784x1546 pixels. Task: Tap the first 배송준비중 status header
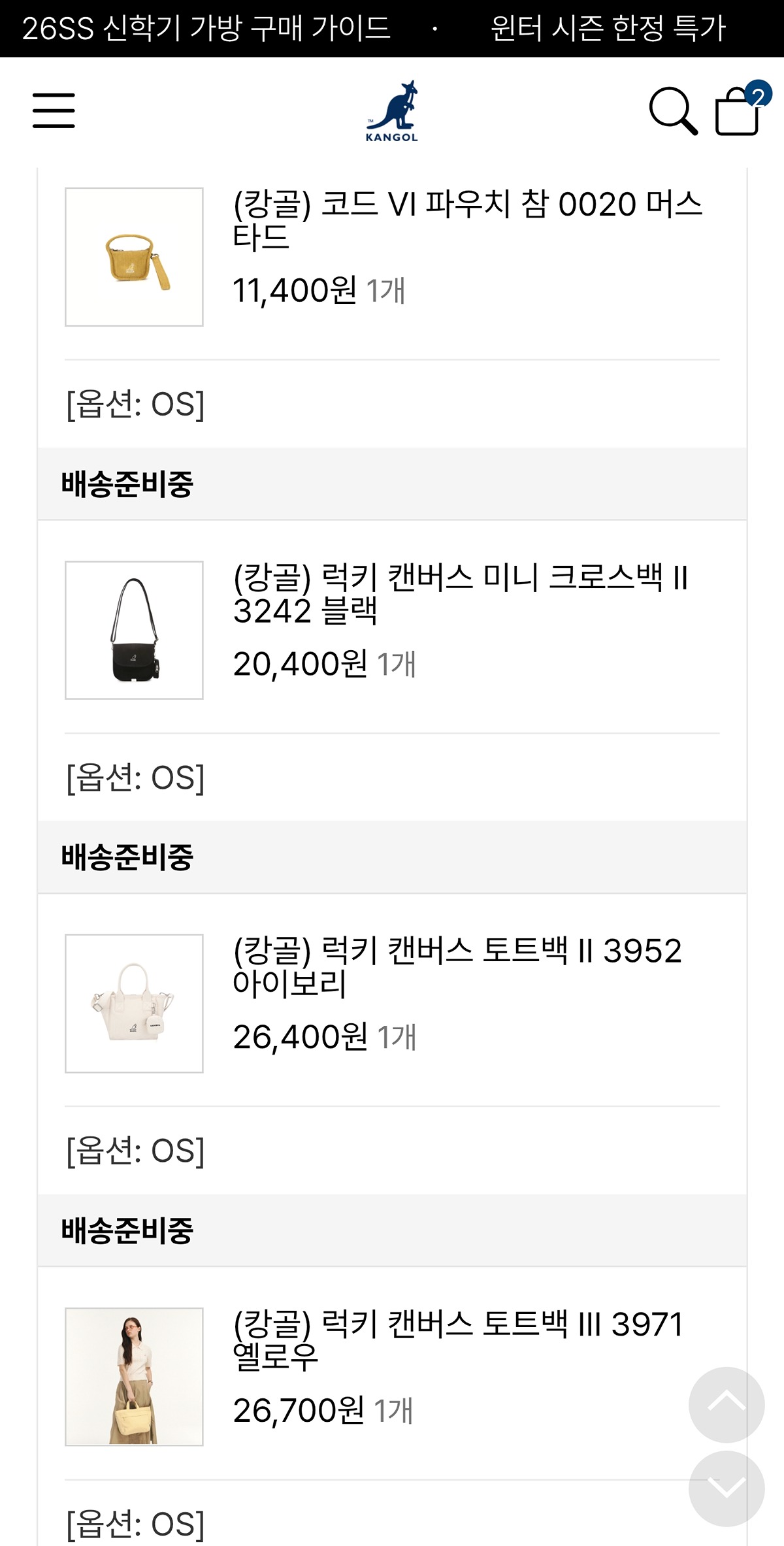[x=127, y=484]
